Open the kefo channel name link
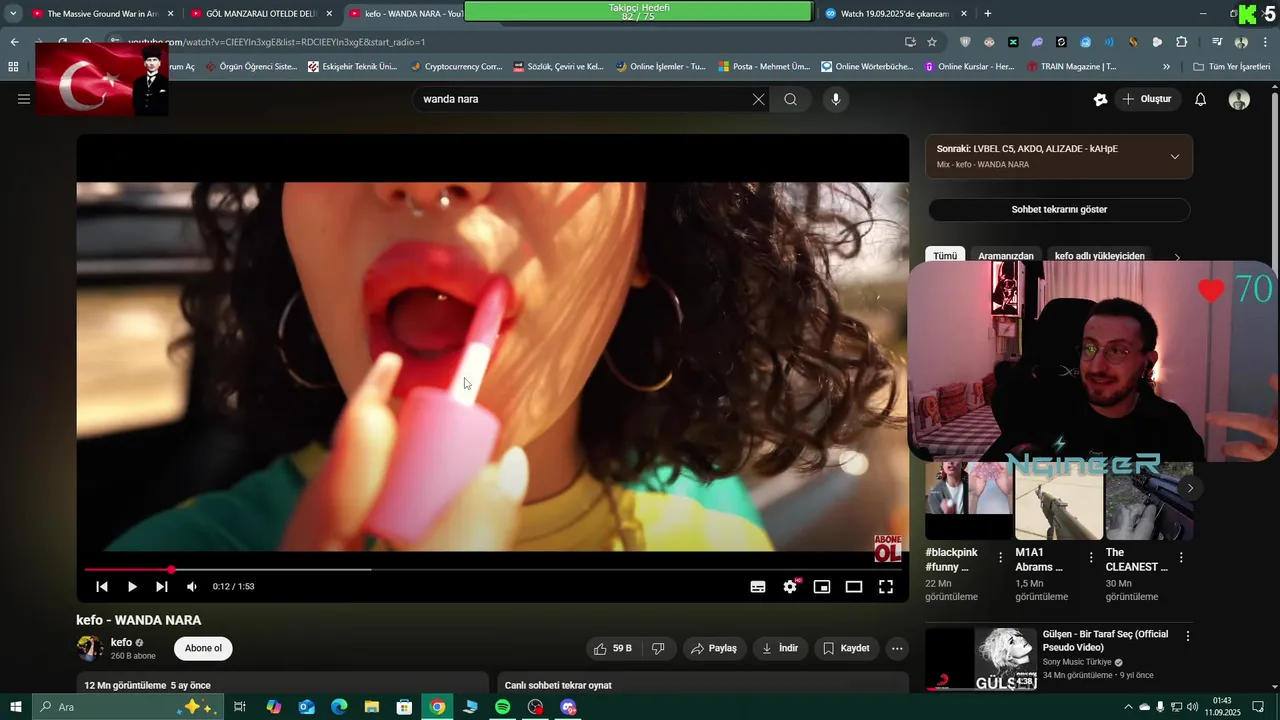This screenshot has width=1280, height=720. pyautogui.click(x=121, y=642)
